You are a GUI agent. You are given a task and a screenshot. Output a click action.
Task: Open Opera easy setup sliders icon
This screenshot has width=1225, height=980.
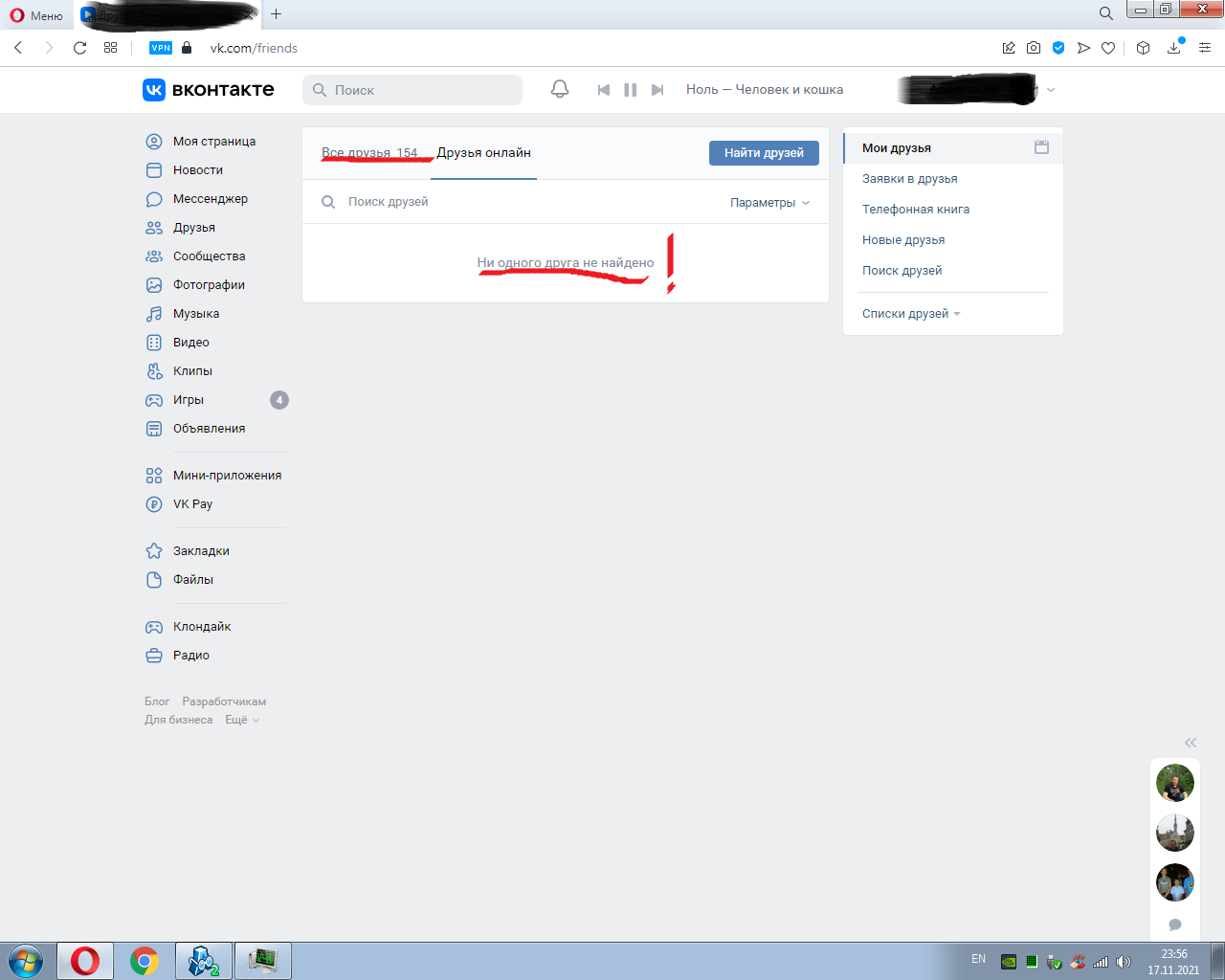tap(1205, 48)
